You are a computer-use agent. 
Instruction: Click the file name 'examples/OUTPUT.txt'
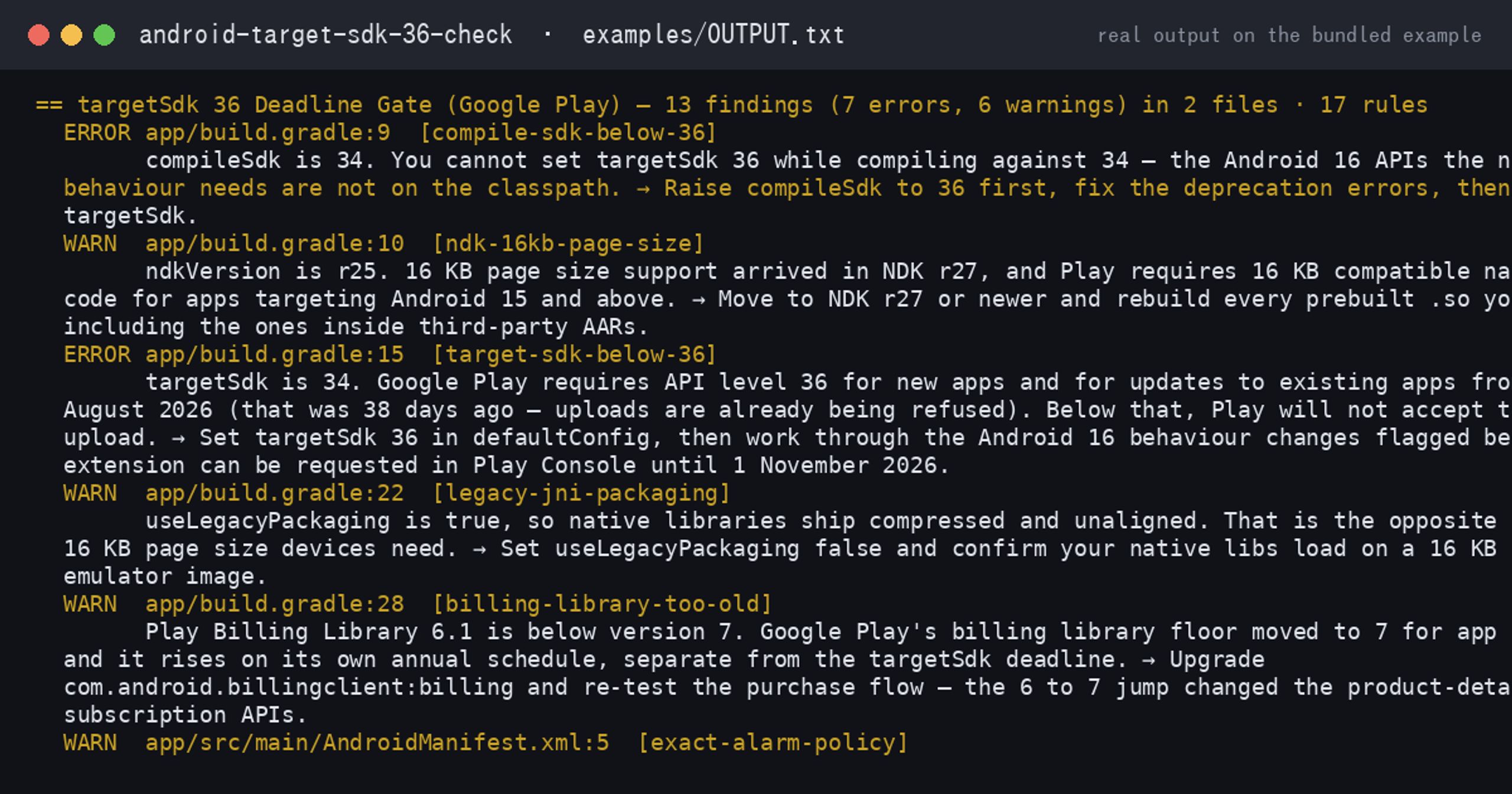click(713, 35)
